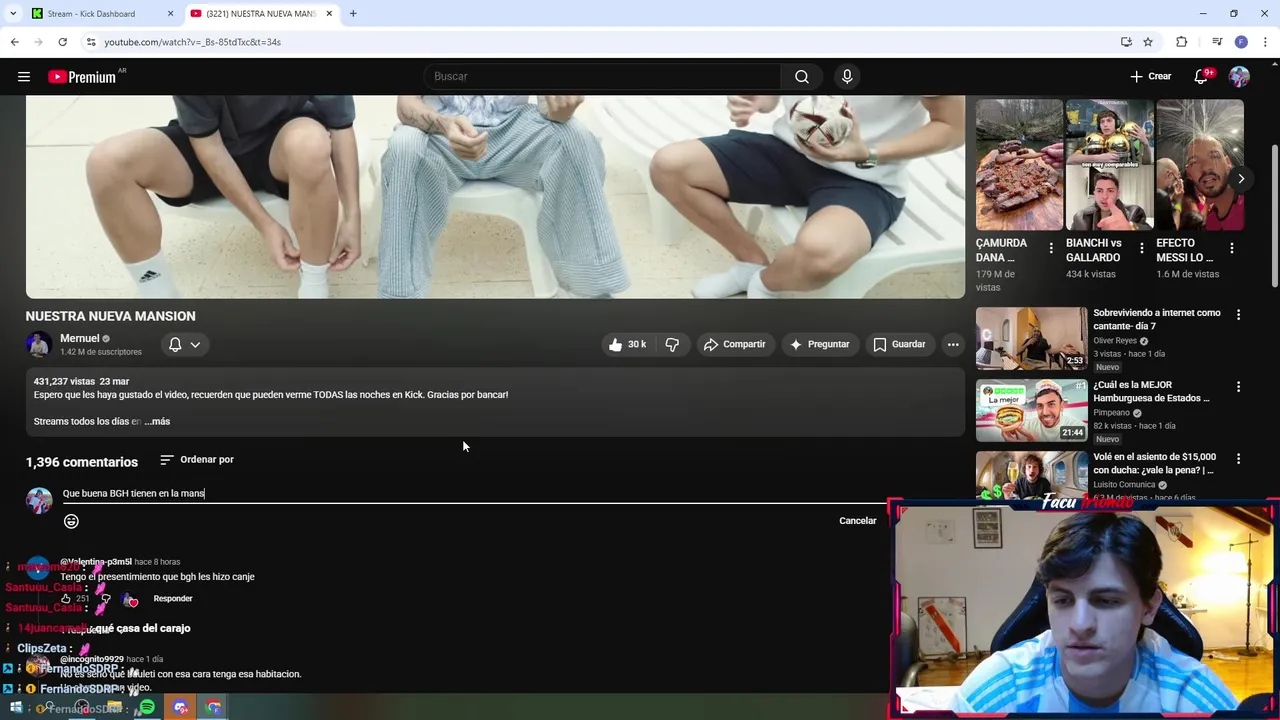Open the Chrome profile F avatar
This screenshot has width=1280, height=720.
tap(1241, 42)
